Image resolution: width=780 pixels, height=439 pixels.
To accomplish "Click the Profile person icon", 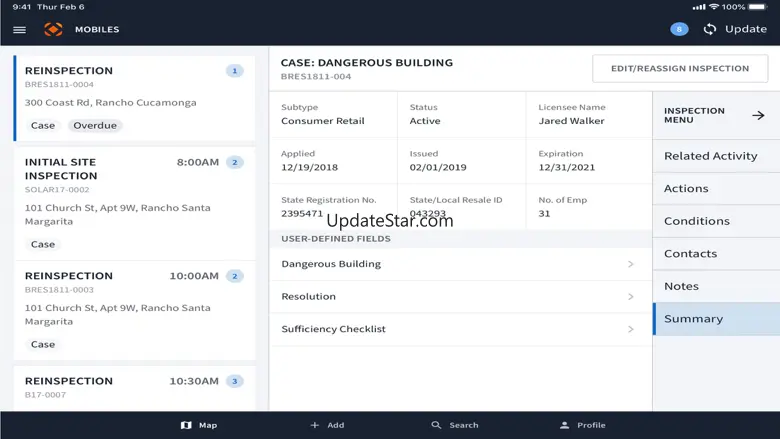I will tap(565, 425).
